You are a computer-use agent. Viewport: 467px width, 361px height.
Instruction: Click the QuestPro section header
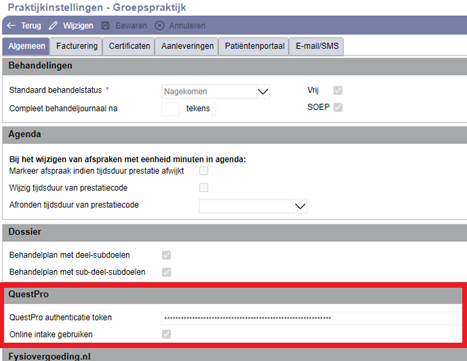233,294
